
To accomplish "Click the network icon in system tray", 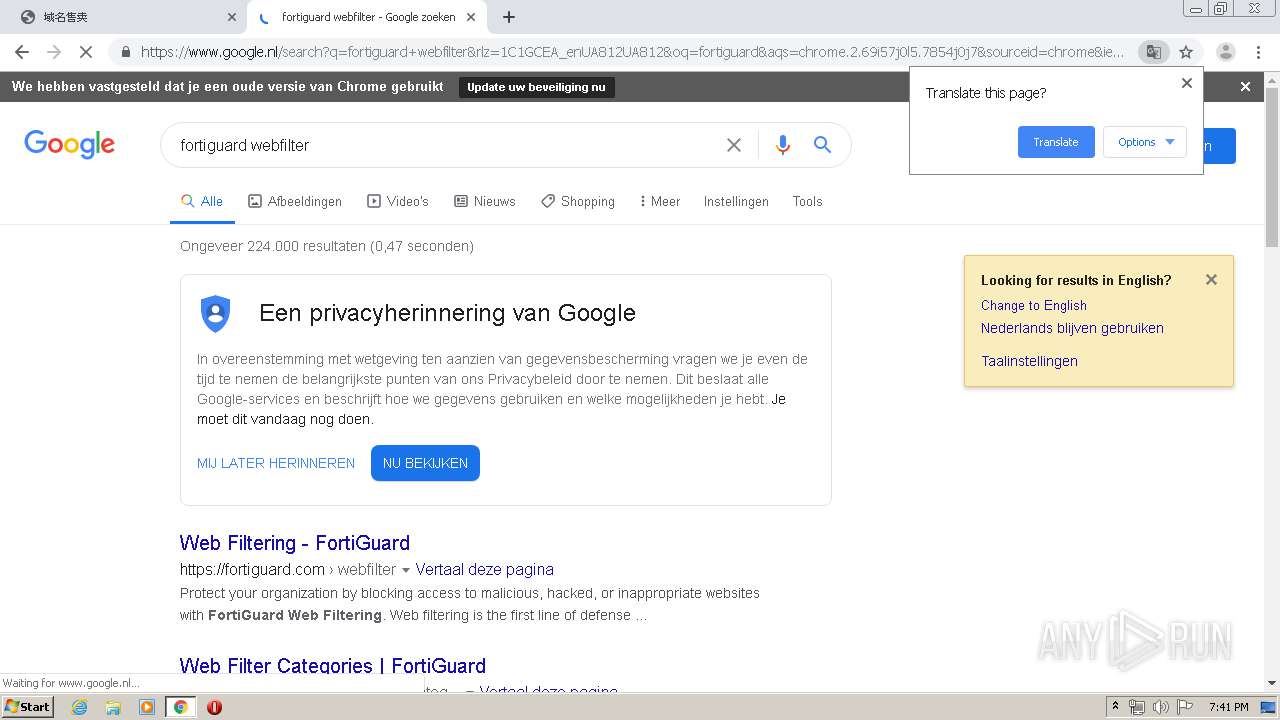I will pos(1137,707).
